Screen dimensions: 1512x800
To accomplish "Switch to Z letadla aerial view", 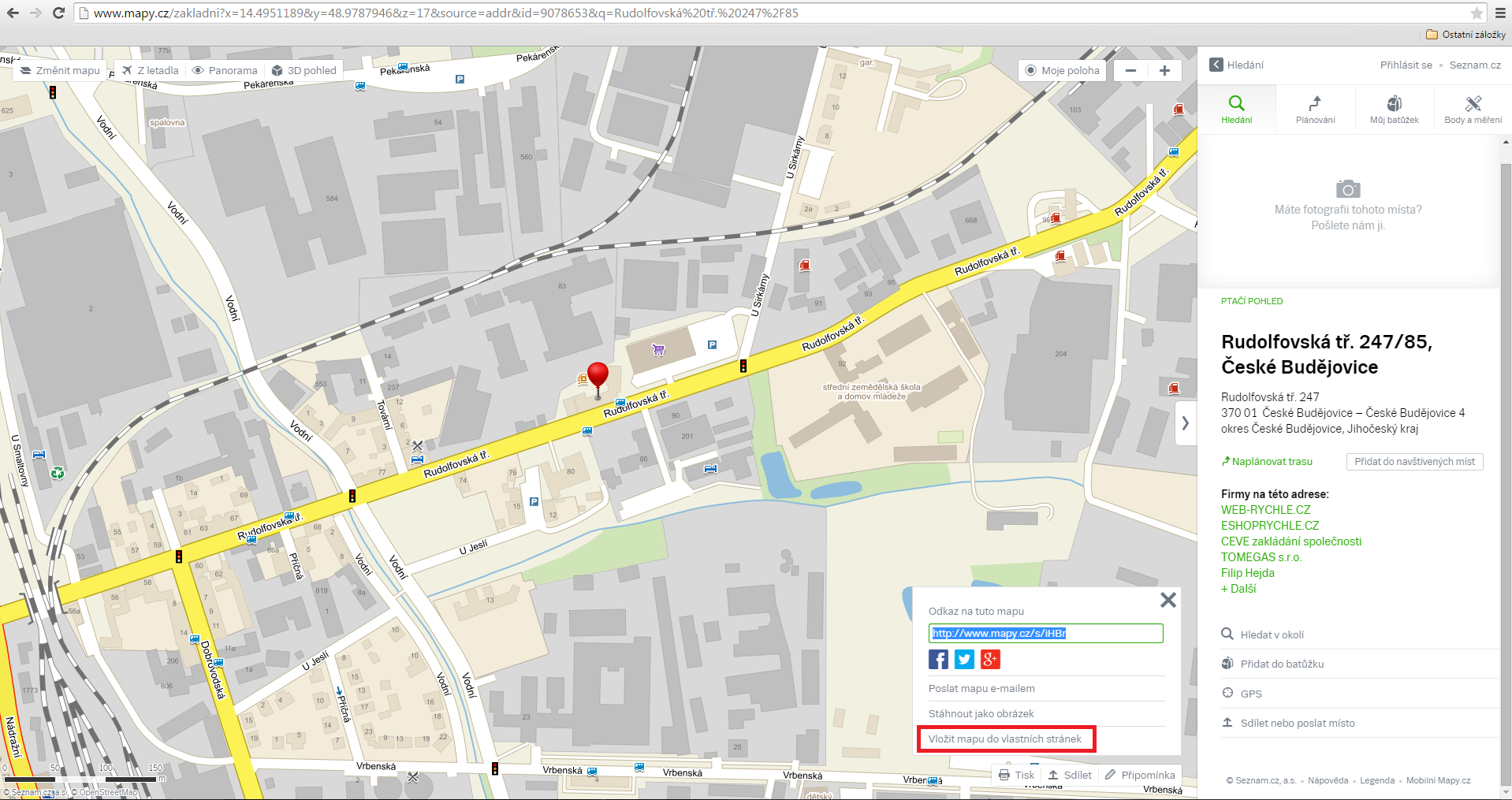I will click(151, 70).
